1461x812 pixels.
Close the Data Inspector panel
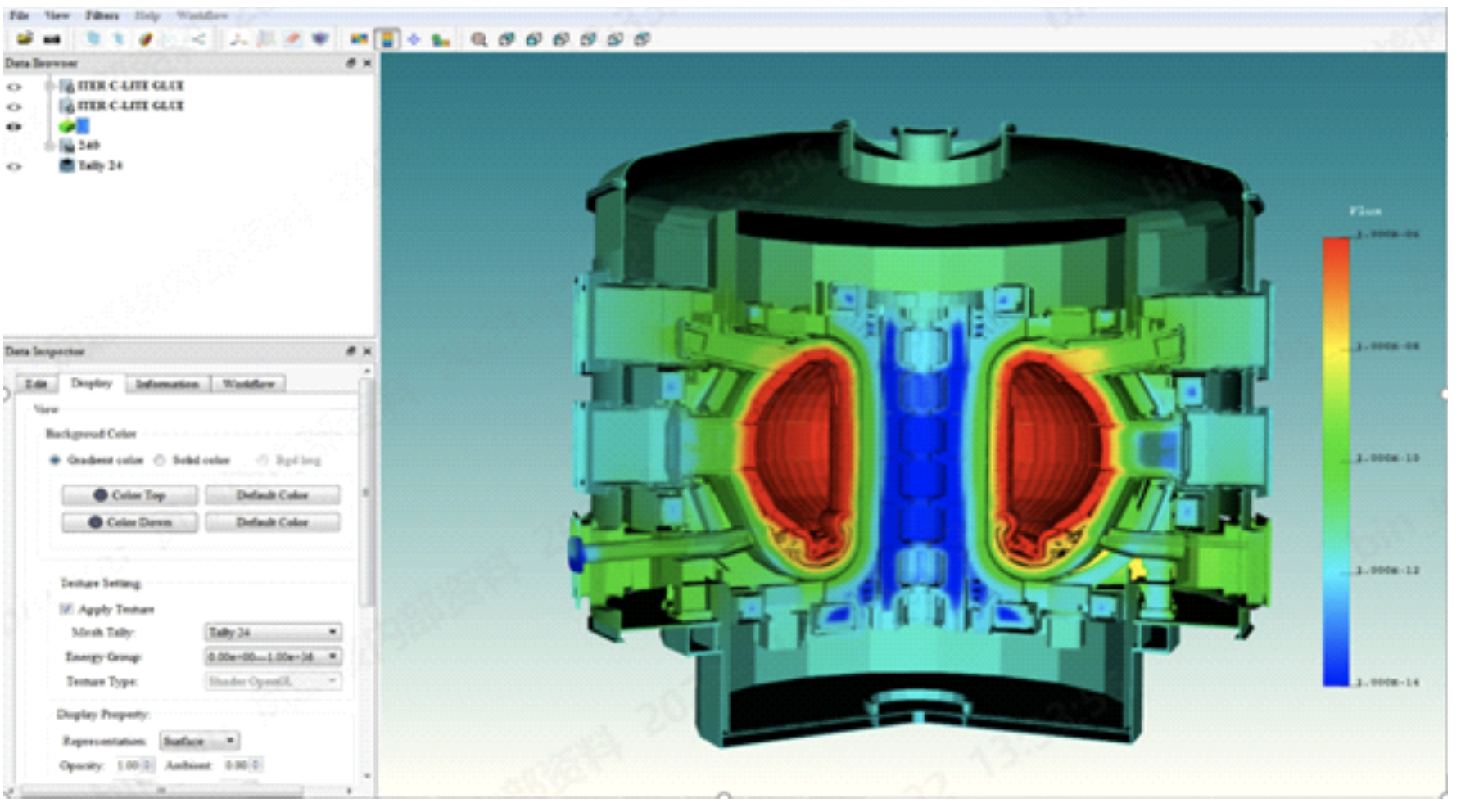(367, 351)
